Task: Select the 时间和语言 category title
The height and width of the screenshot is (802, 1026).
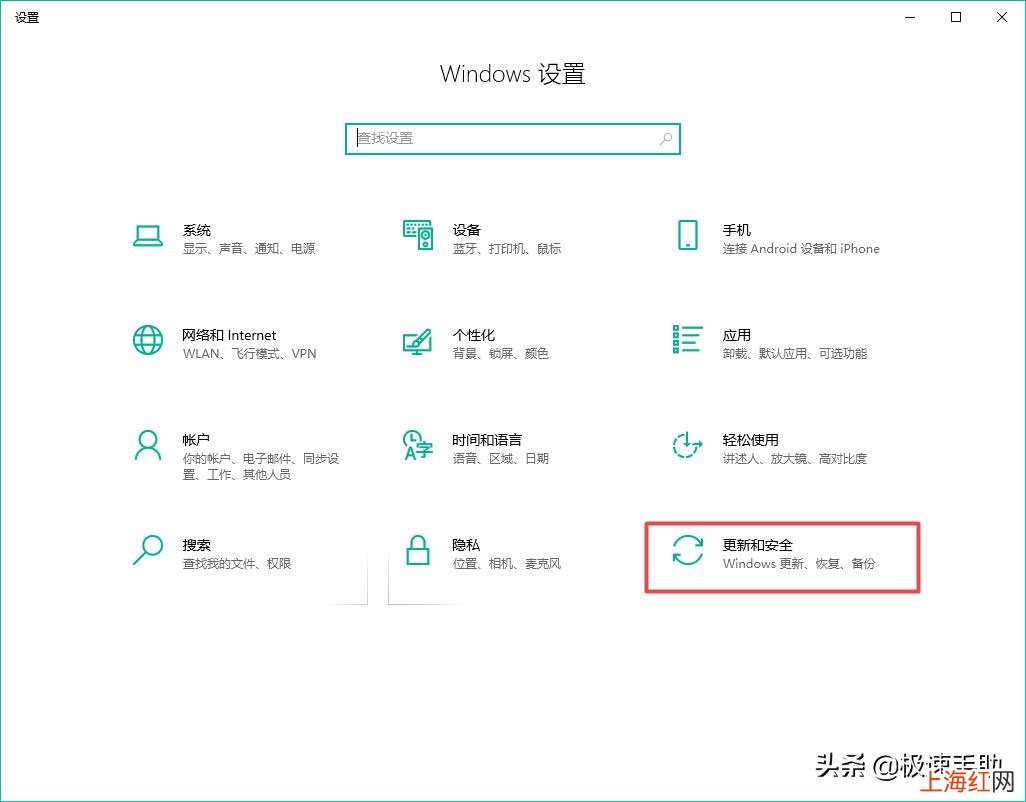Action: coord(487,440)
